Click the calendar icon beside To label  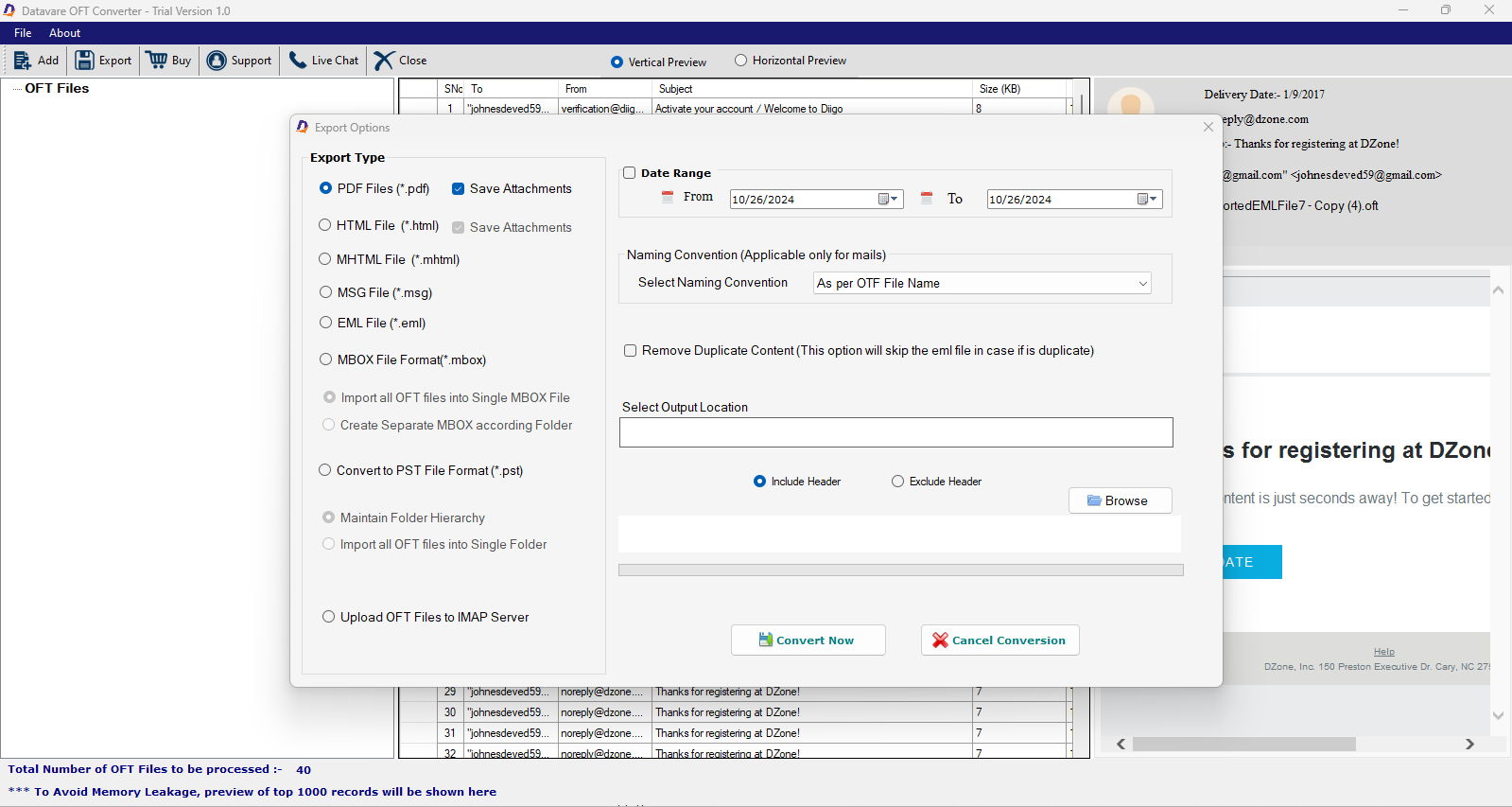[x=927, y=198]
